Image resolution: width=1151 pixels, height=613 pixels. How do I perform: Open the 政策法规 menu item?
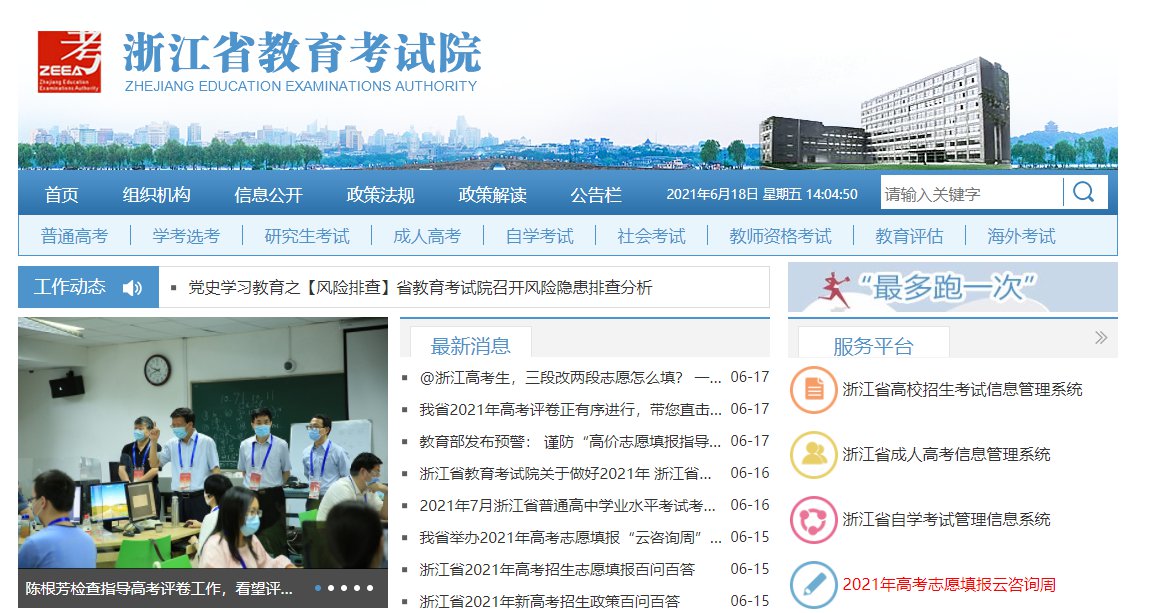380,195
